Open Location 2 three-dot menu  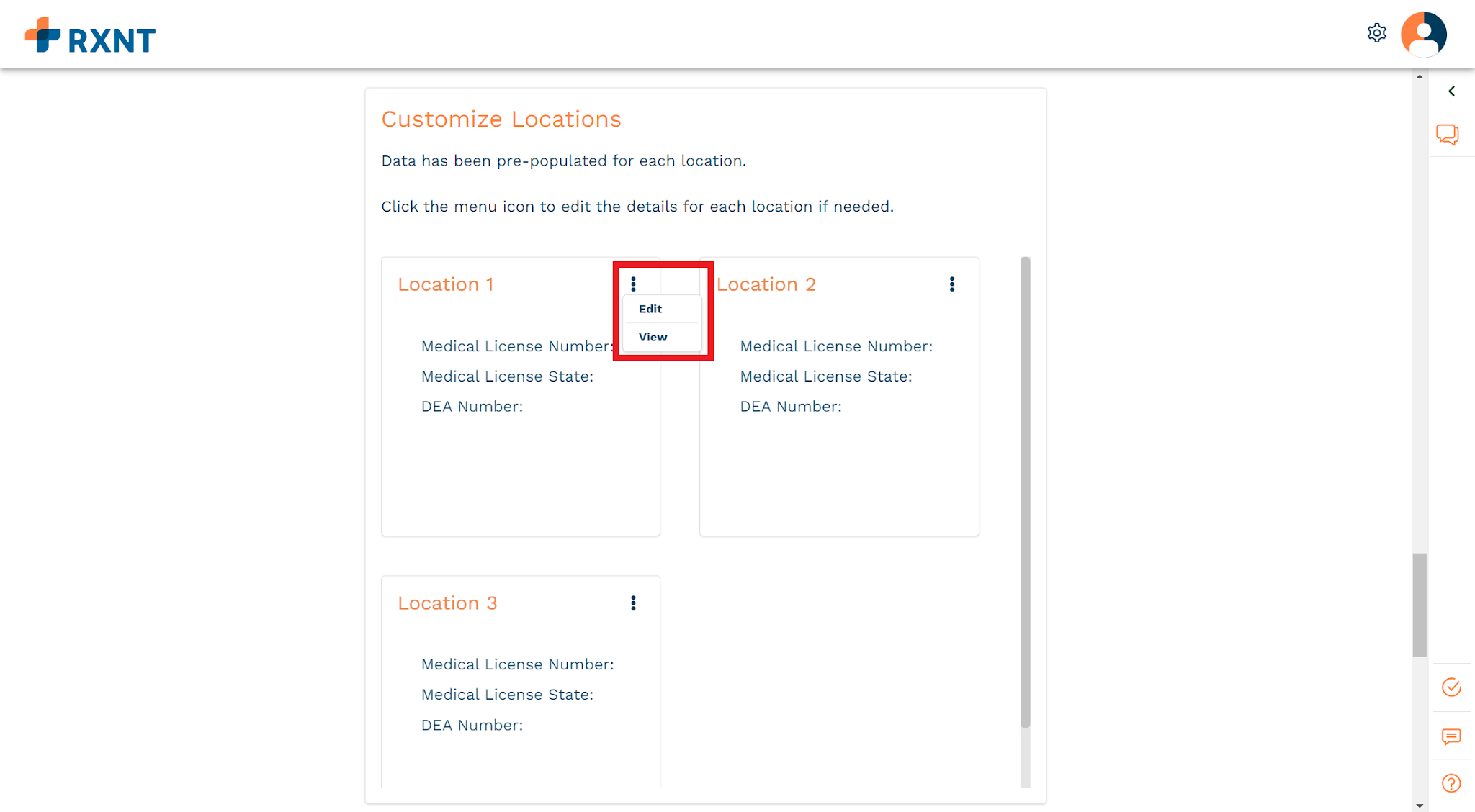pyautogui.click(x=951, y=284)
